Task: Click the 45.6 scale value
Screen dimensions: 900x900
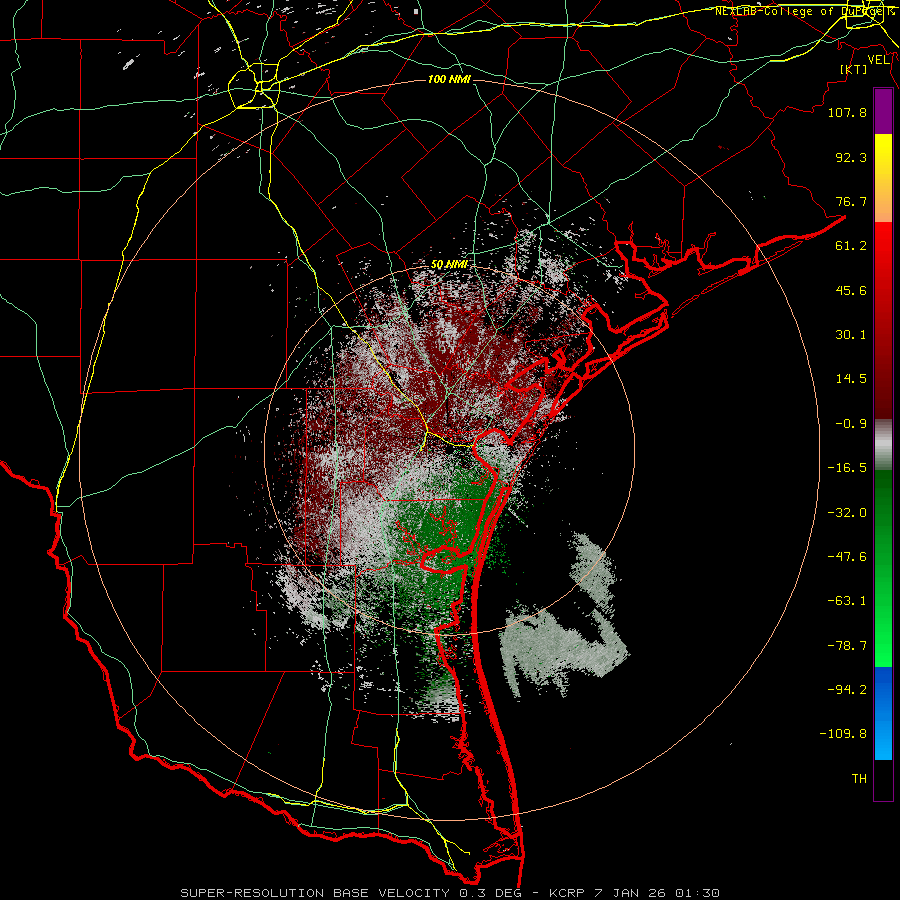Action: click(x=851, y=290)
